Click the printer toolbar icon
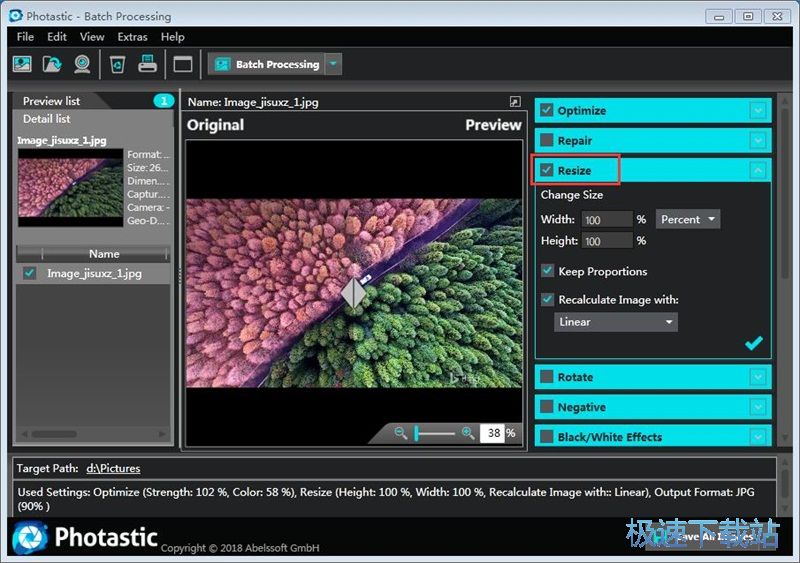The image size is (800, 563). point(147,64)
